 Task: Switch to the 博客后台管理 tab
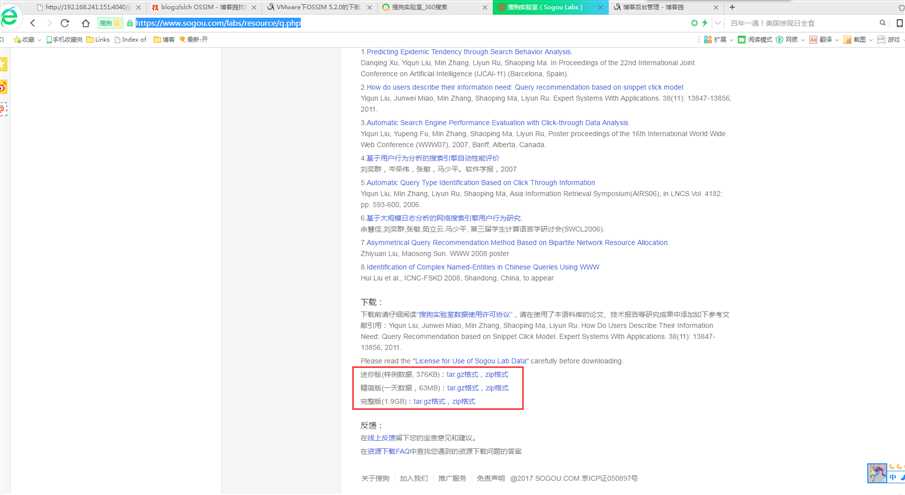[x=665, y=8]
